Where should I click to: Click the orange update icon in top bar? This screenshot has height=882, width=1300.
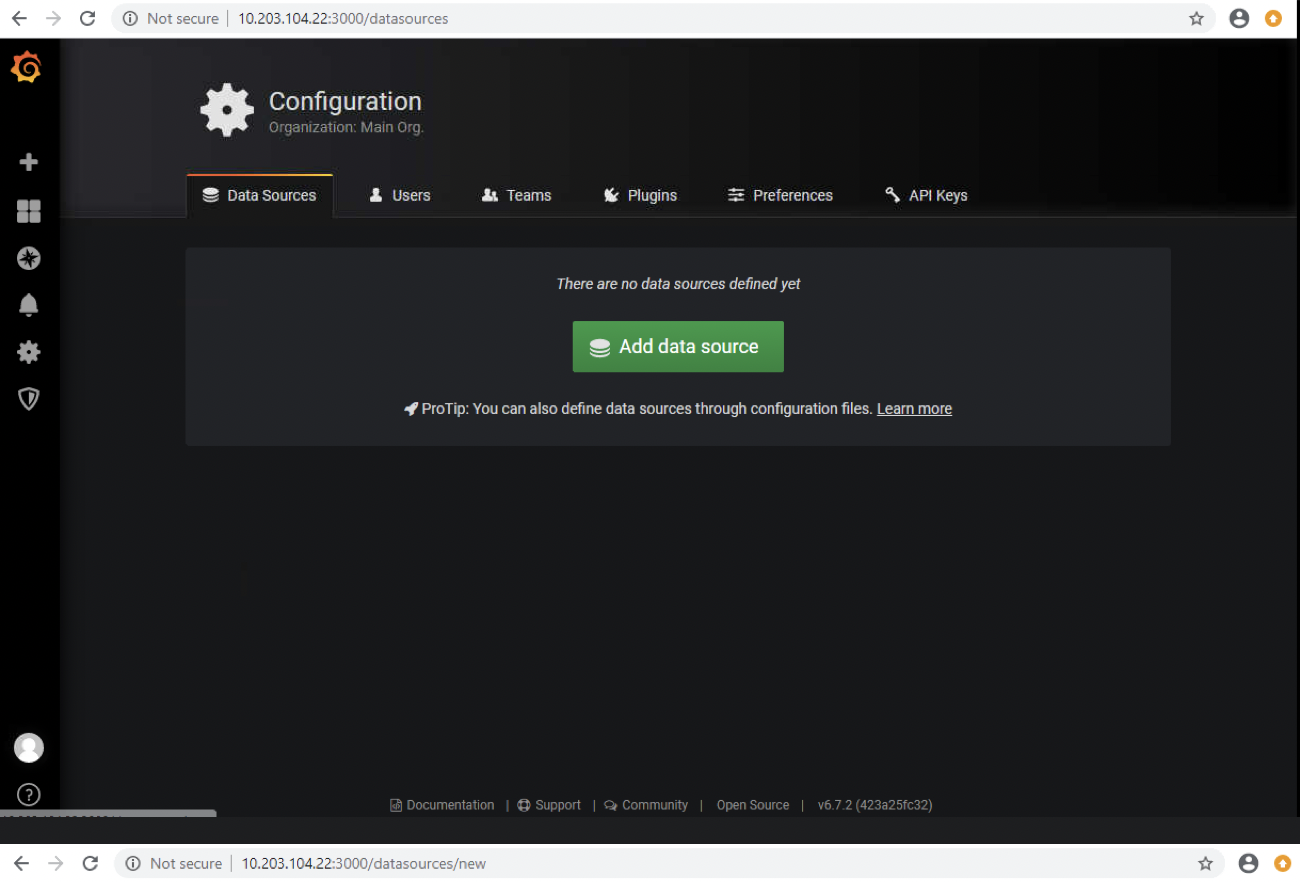(x=1273, y=18)
